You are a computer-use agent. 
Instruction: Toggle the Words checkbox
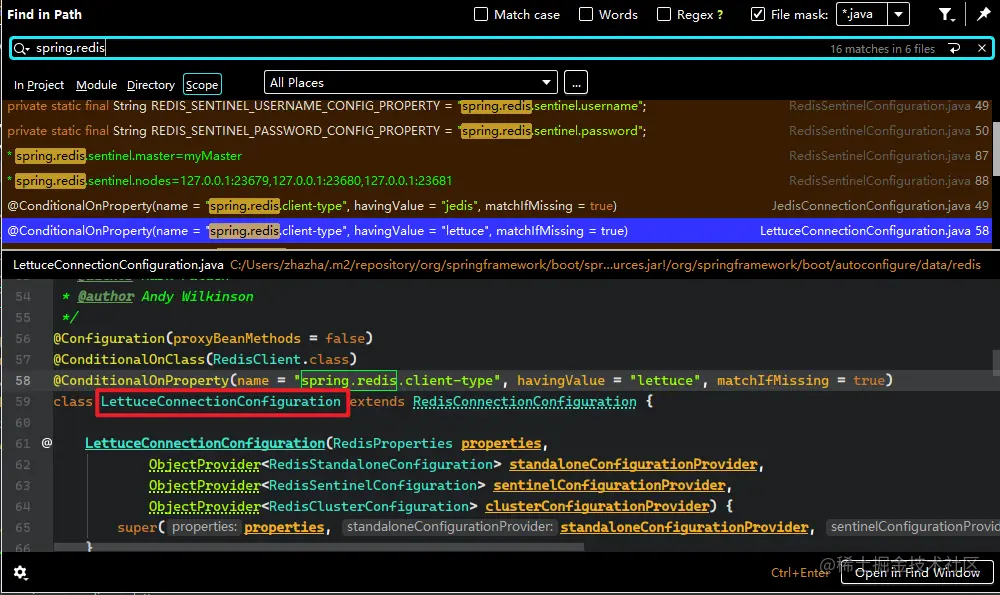585,14
